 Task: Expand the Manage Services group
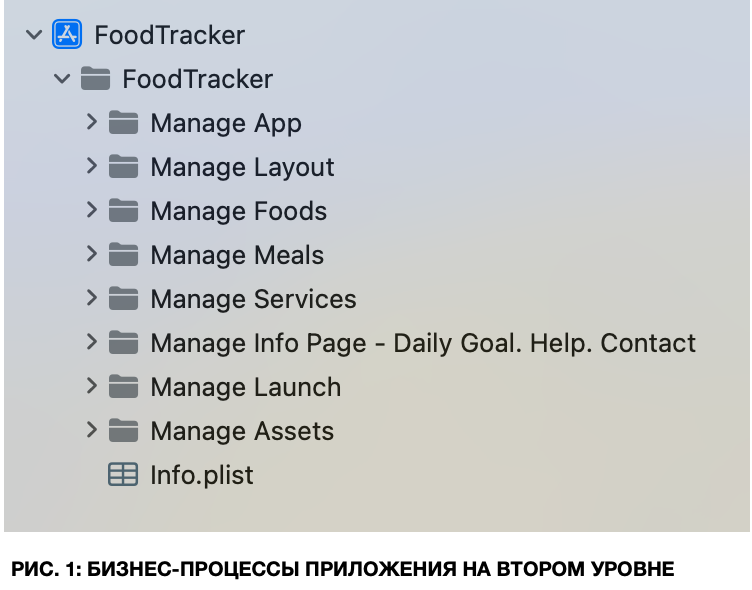click(91, 298)
